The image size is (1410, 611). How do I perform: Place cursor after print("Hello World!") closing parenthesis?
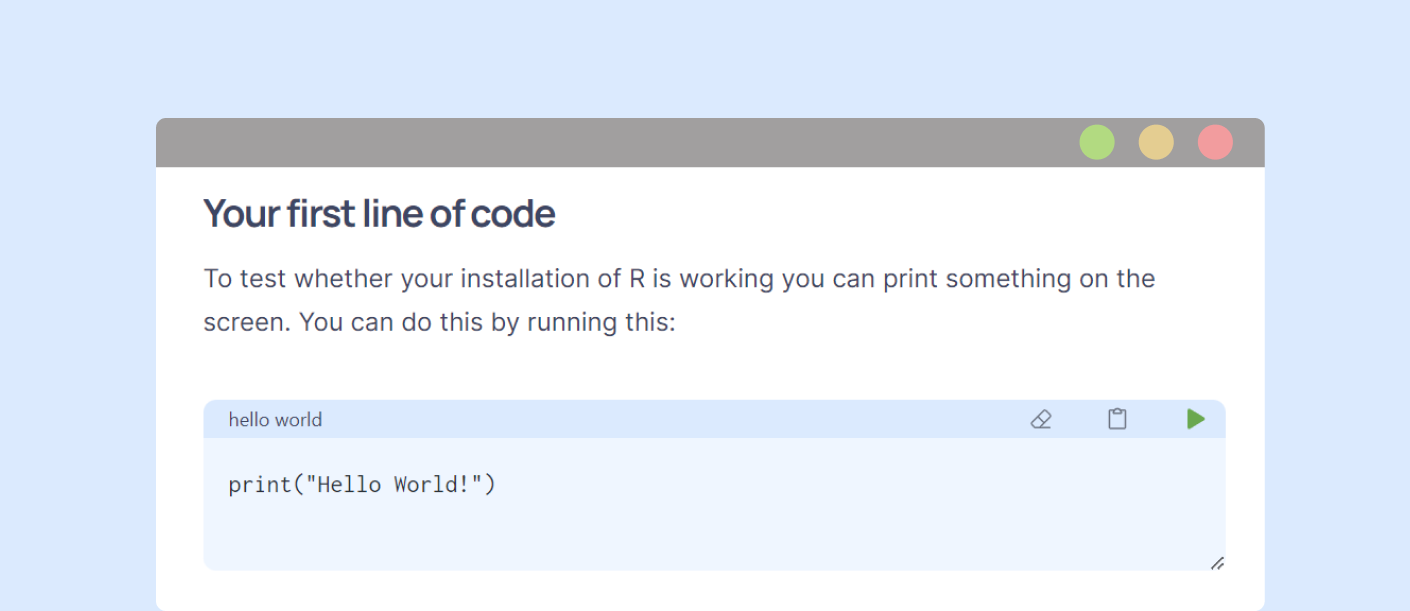click(x=496, y=485)
